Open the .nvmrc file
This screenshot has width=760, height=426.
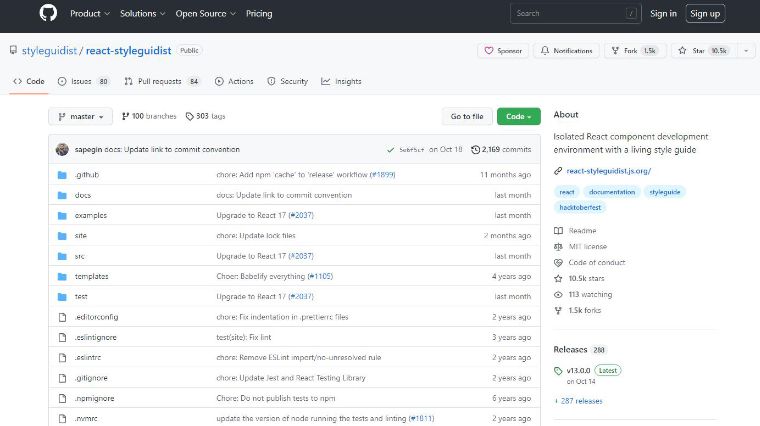pyautogui.click(x=86, y=418)
